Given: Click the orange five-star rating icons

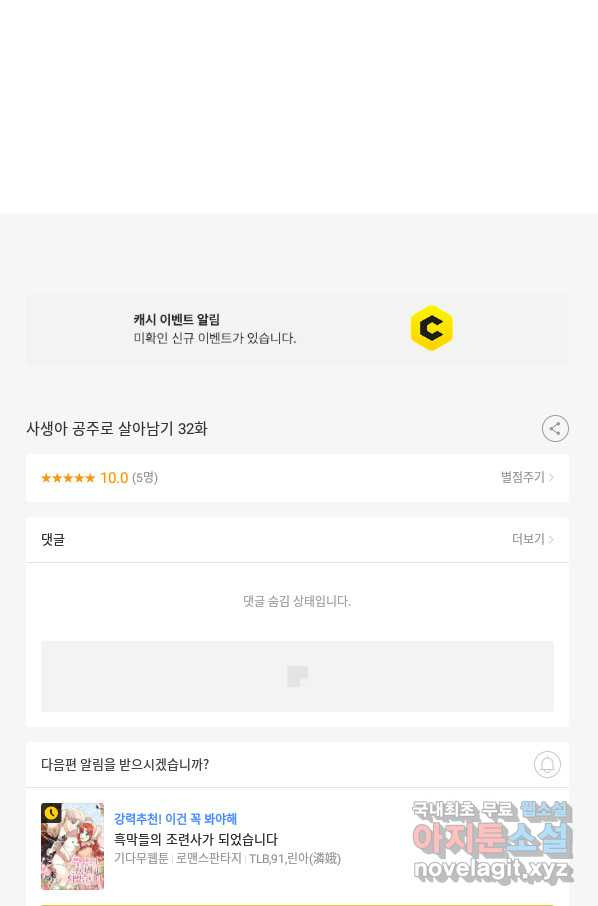Looking at the screenshot, I should click(68, 478).
